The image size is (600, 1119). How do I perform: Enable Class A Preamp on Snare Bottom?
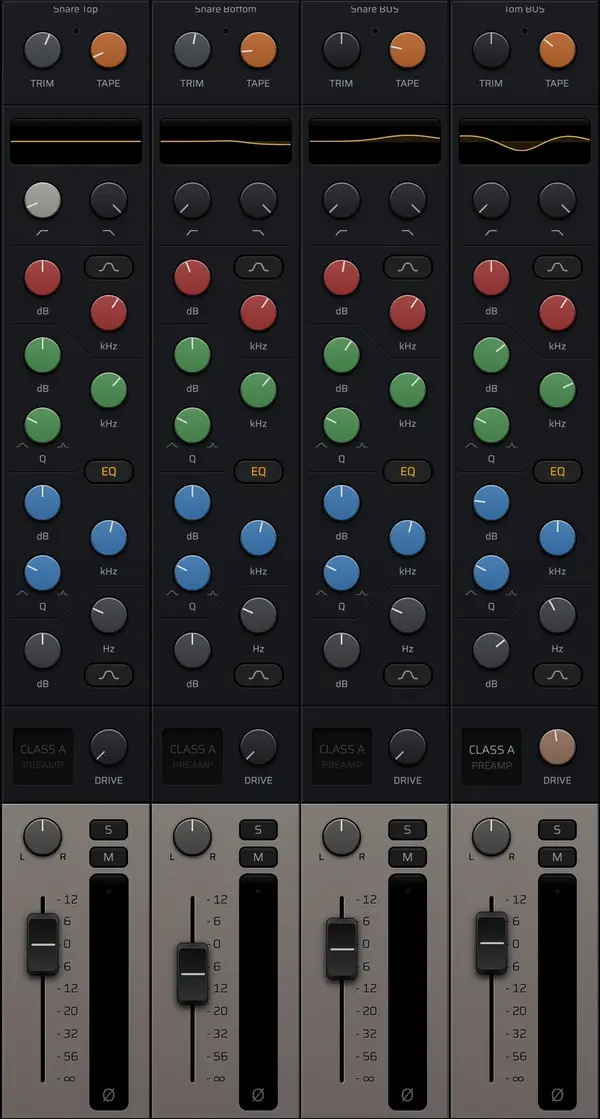193,756
